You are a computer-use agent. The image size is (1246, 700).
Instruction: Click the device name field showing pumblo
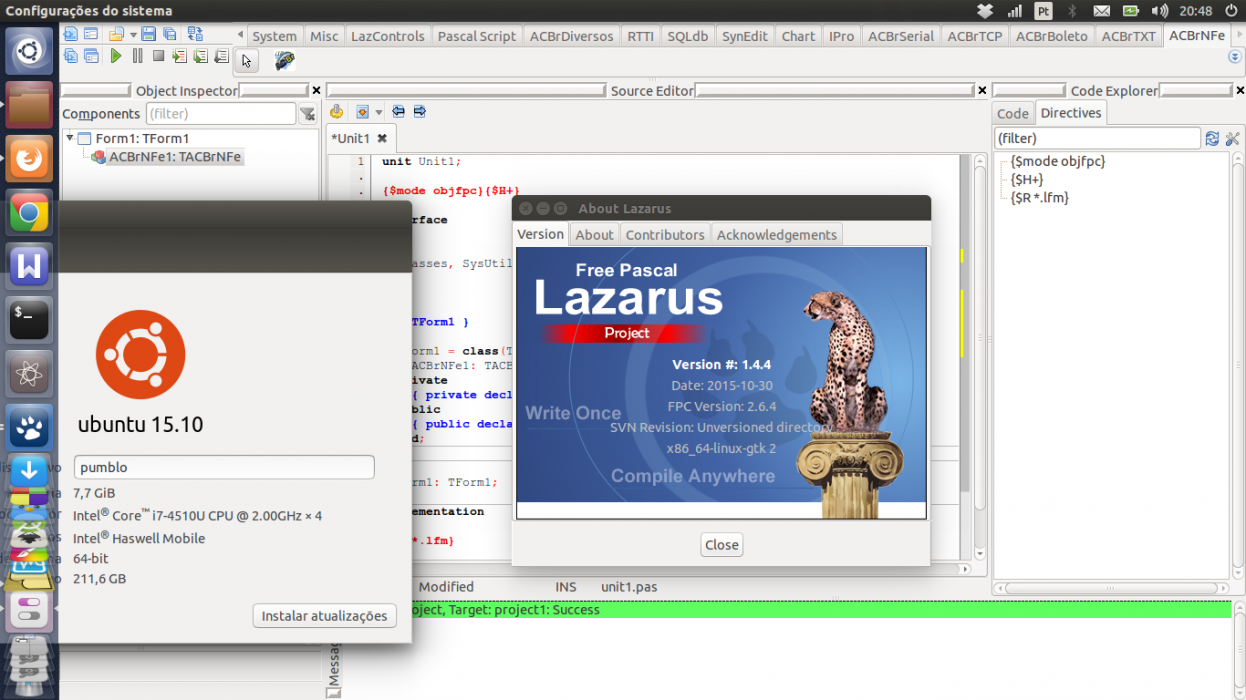click(224, 467)
